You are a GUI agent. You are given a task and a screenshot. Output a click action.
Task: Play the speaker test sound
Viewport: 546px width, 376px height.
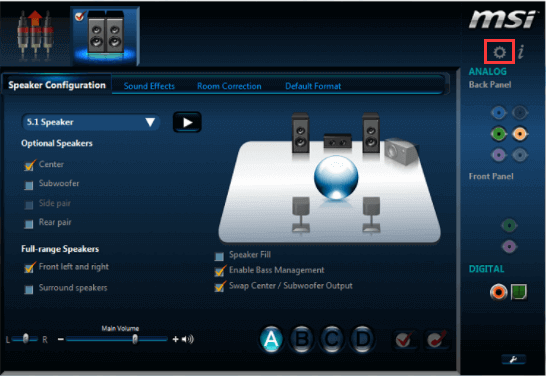point(187,122)
